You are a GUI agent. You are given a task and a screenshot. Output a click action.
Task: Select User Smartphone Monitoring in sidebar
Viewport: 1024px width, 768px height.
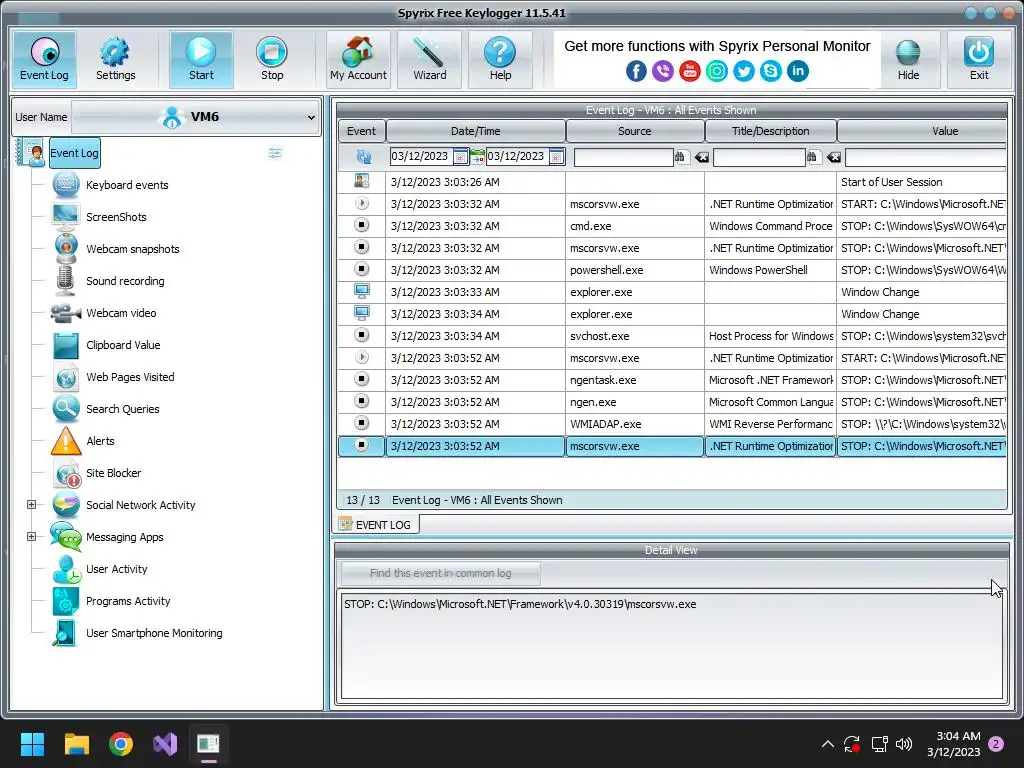tap(154, 633)
